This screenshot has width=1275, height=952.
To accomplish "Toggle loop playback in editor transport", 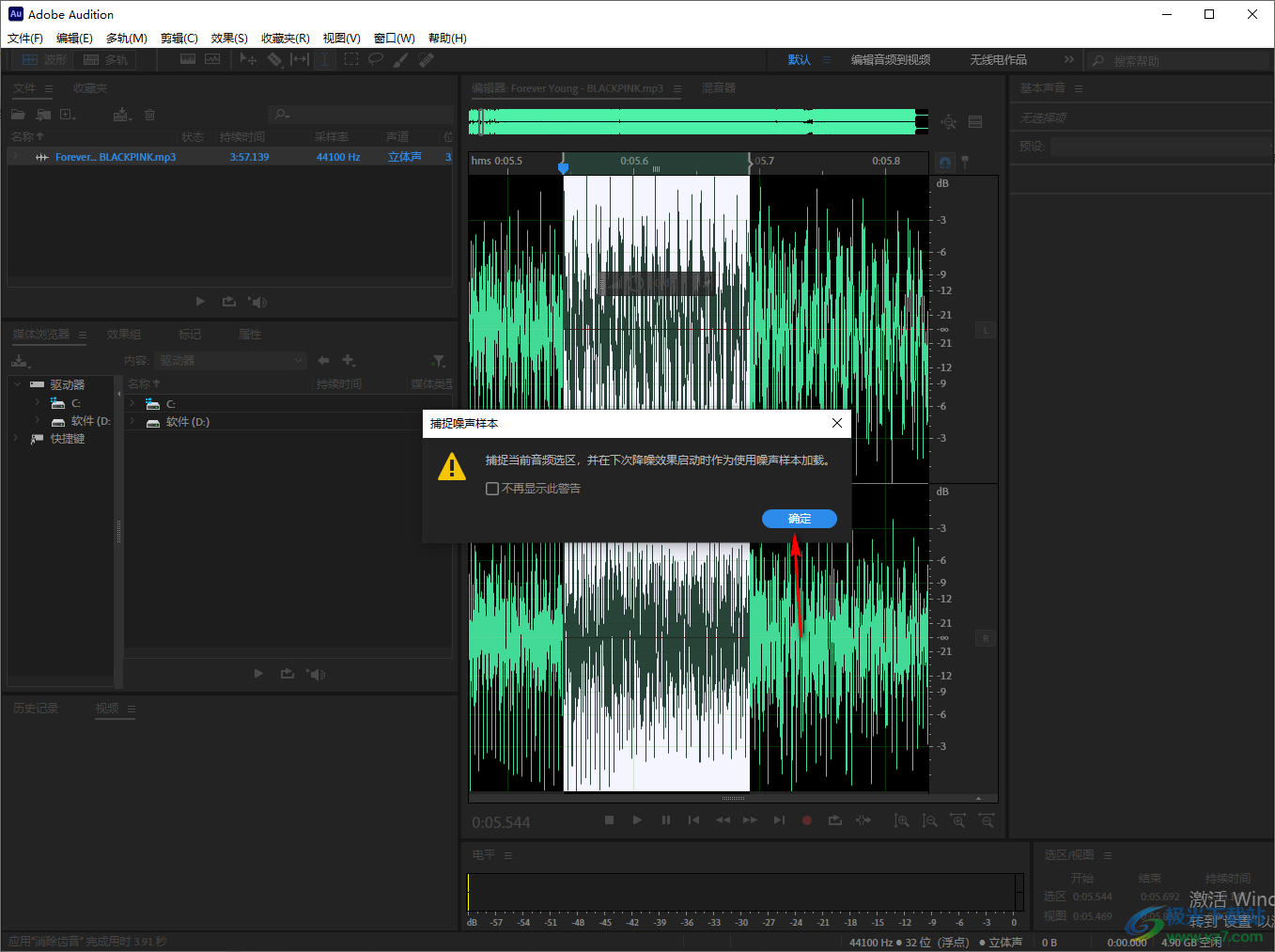I will pos(835,820).
